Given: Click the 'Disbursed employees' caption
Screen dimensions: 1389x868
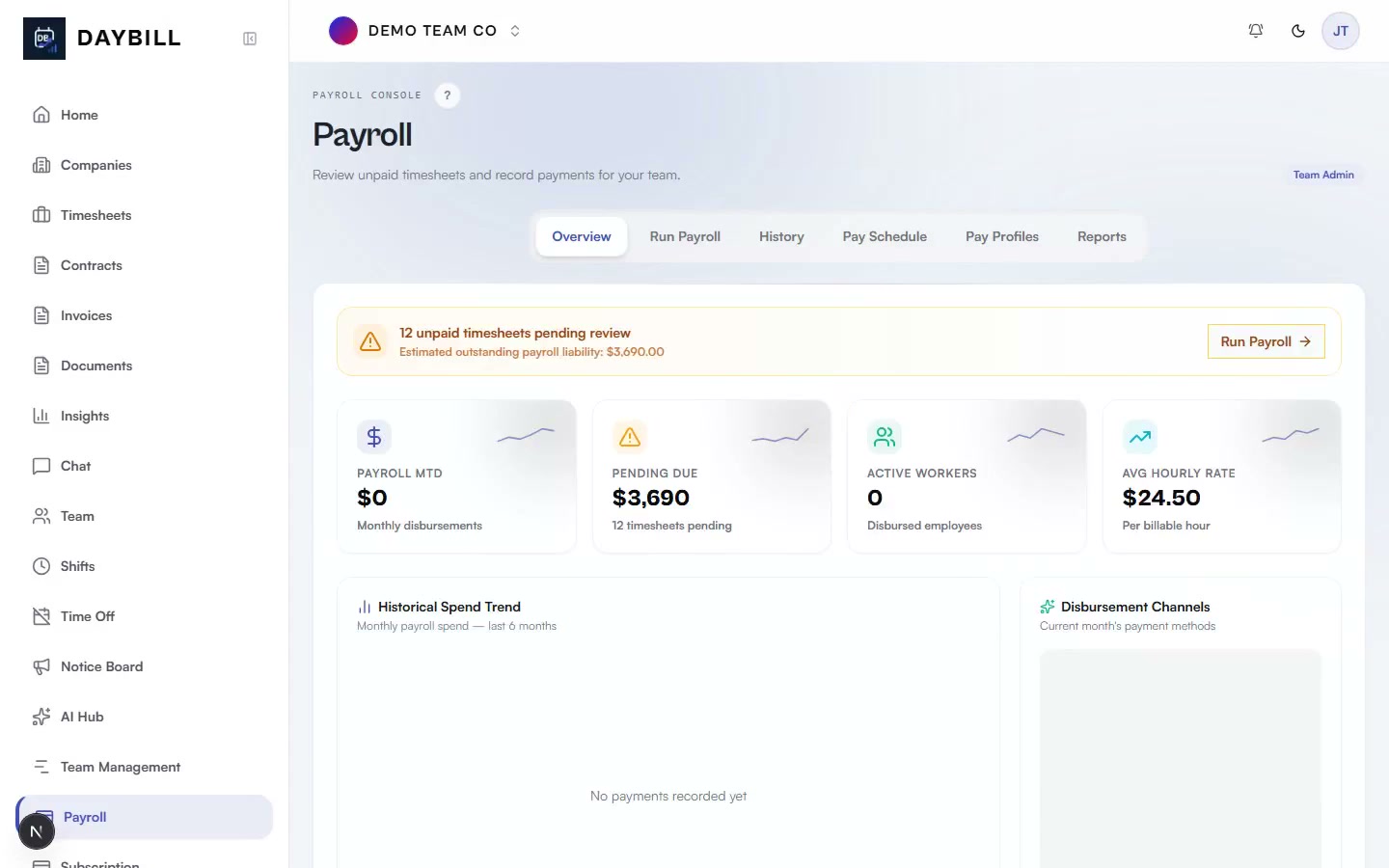Looking at the screenshot, I should (924, 526).
